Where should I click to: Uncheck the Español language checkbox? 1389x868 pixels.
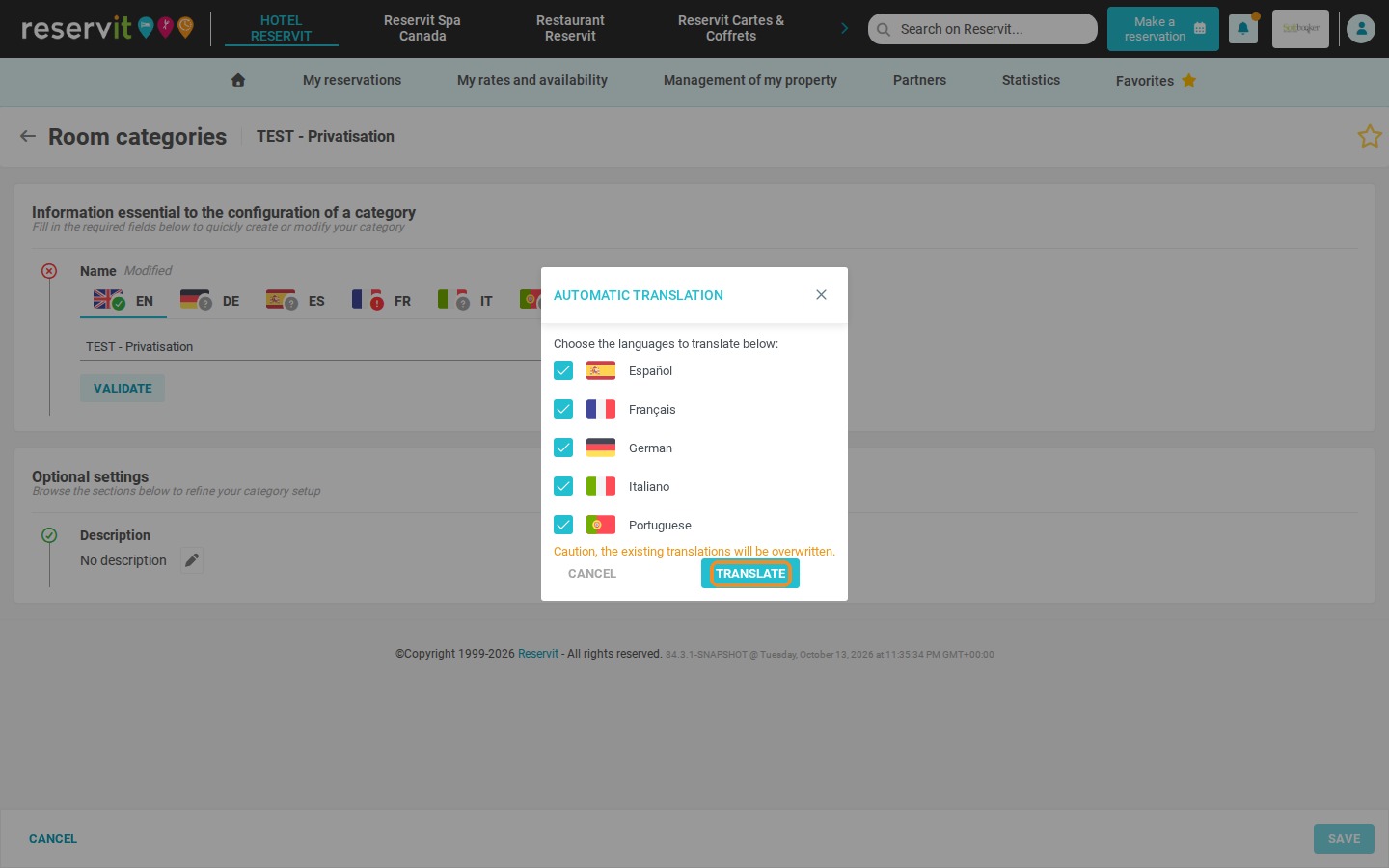563,370
